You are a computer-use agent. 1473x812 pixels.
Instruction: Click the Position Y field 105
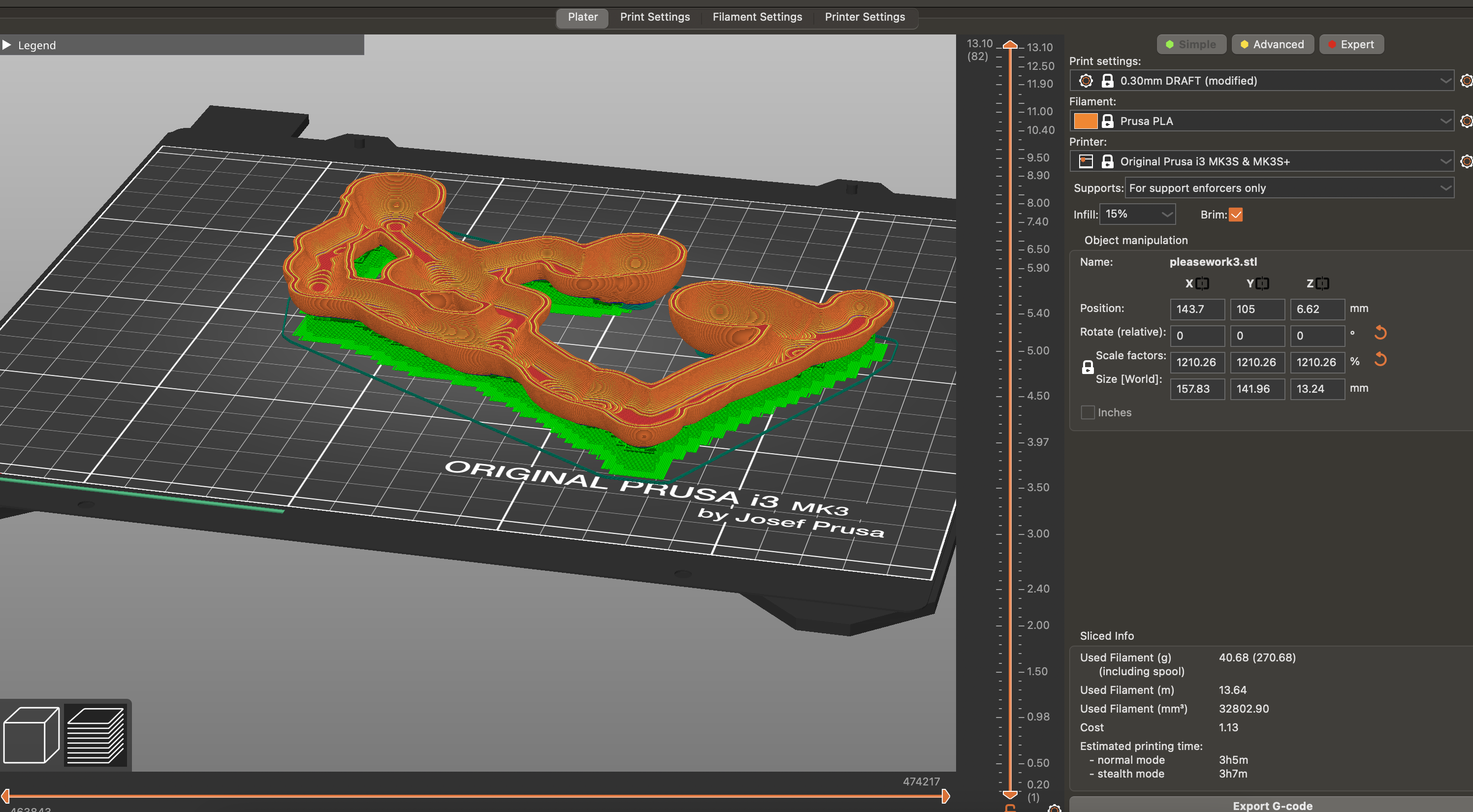pos(1257,309)
